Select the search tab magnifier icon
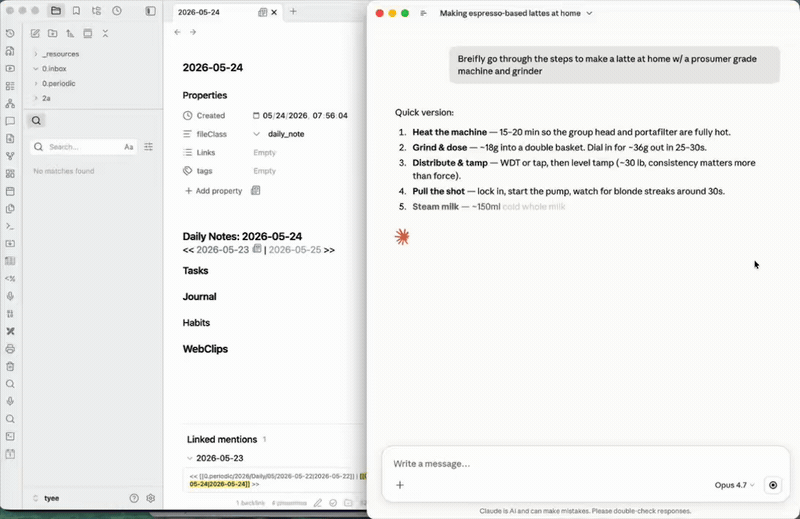Viewport: 800px width, 519px height. [36, 120]
